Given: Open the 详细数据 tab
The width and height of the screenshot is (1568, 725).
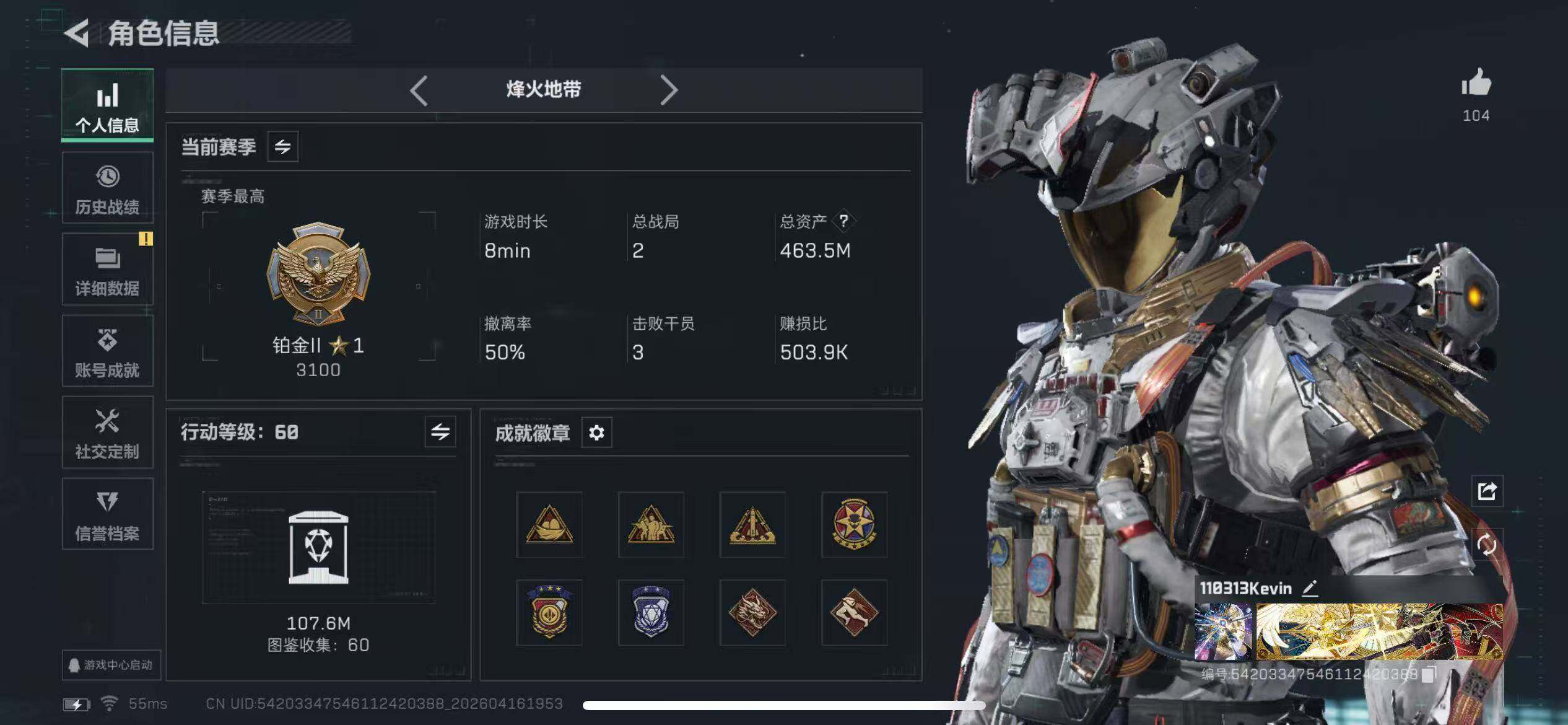Looking at the screenshot, I should (x=108, y=269).
